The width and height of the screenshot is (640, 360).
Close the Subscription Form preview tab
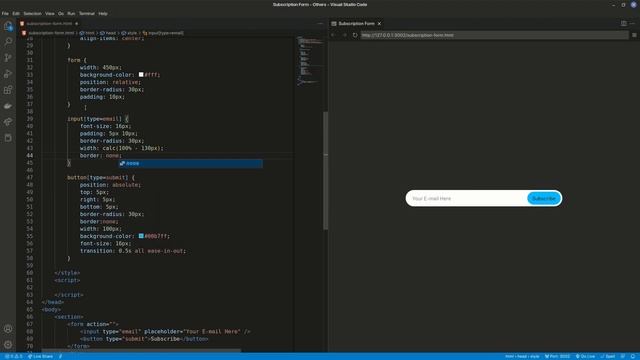coord(379,24)
